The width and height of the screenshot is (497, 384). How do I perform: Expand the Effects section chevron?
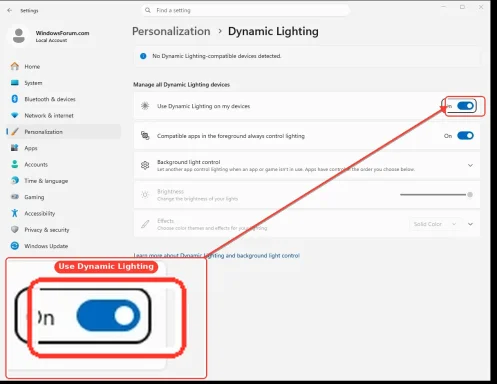point(470,224)
